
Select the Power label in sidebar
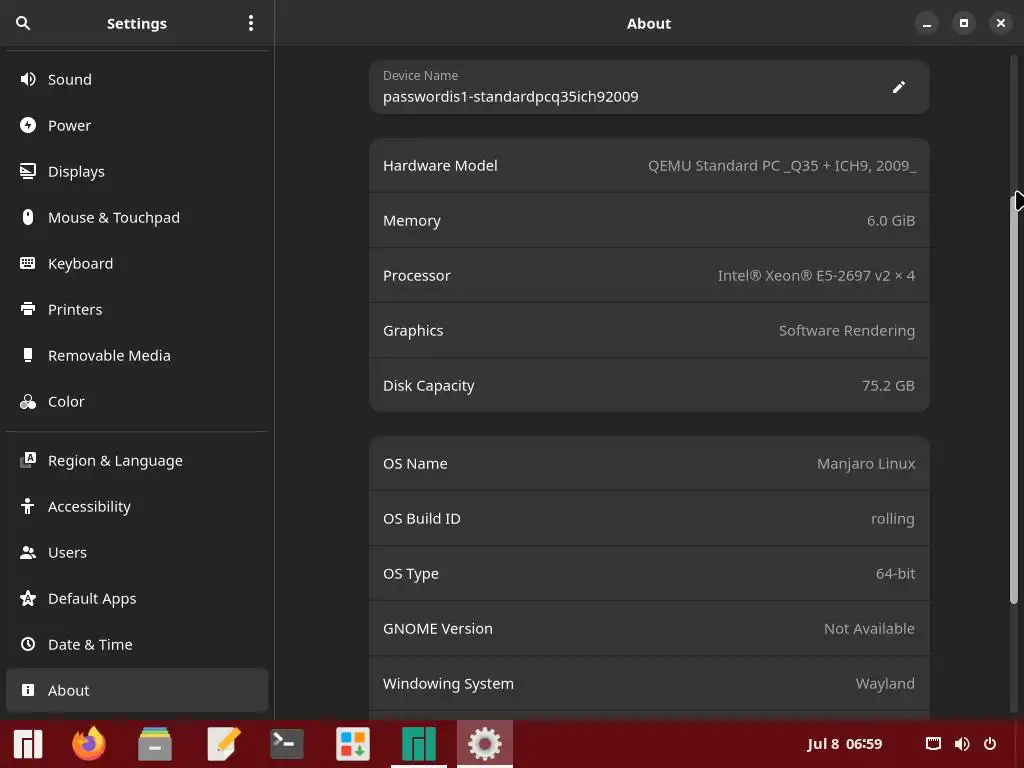point(69,125)
